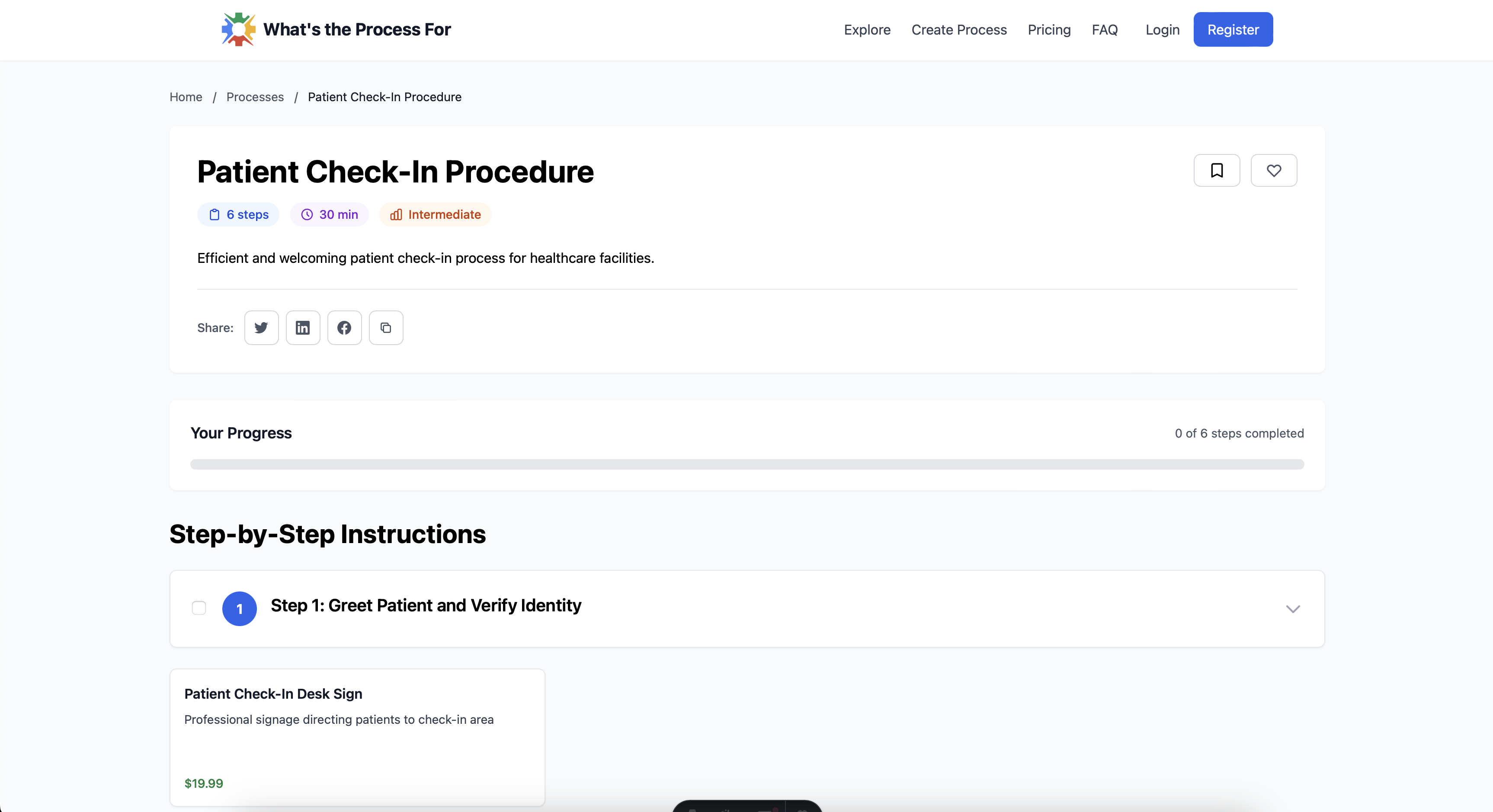1493x812 pixels.
Task: Share process on Twitter
Action: pos(261,327)
